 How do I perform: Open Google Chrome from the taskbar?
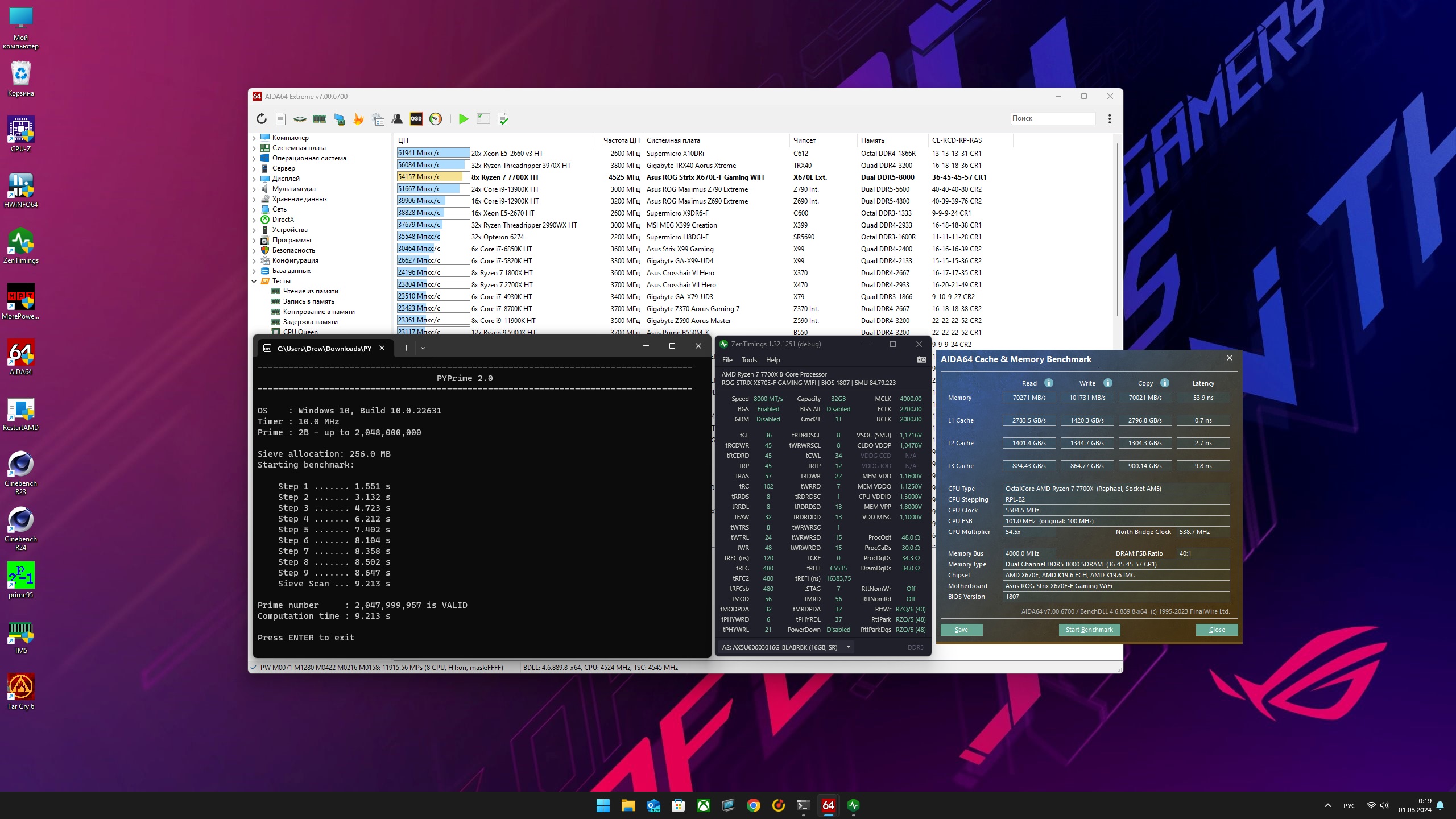754,805
